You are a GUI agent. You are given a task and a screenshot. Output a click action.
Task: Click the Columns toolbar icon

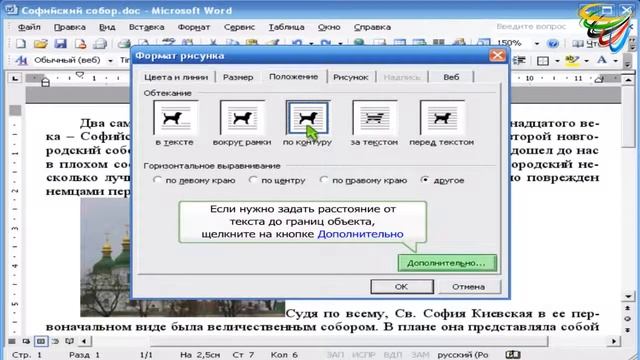point(439,43)
